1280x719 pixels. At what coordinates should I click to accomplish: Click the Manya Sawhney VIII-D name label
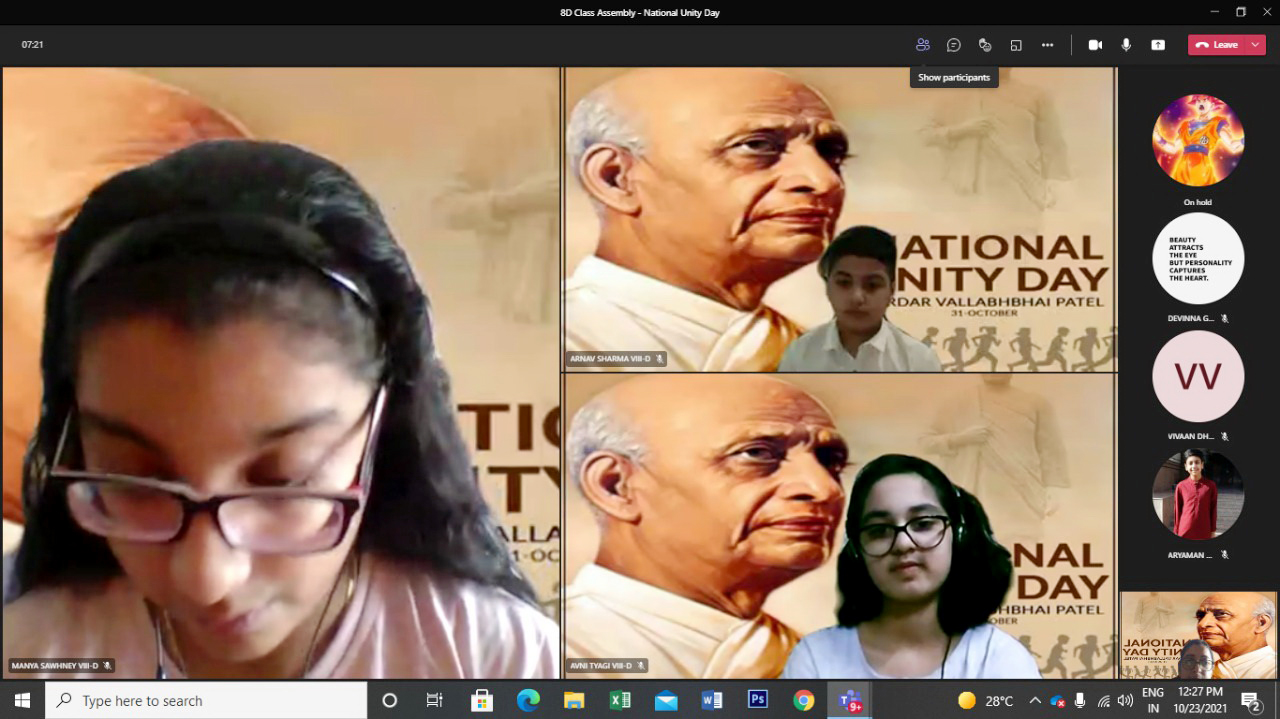tap(61, 665)
